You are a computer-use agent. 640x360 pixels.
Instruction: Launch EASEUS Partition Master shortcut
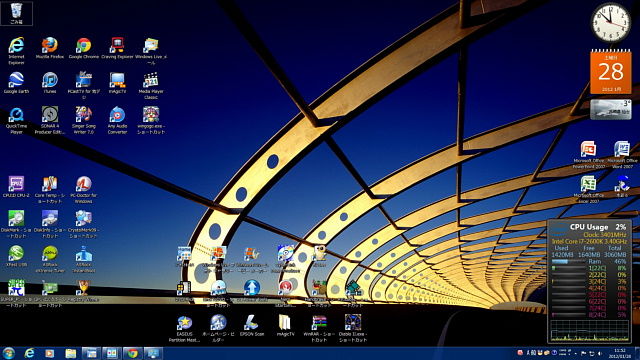click(184, 329)
